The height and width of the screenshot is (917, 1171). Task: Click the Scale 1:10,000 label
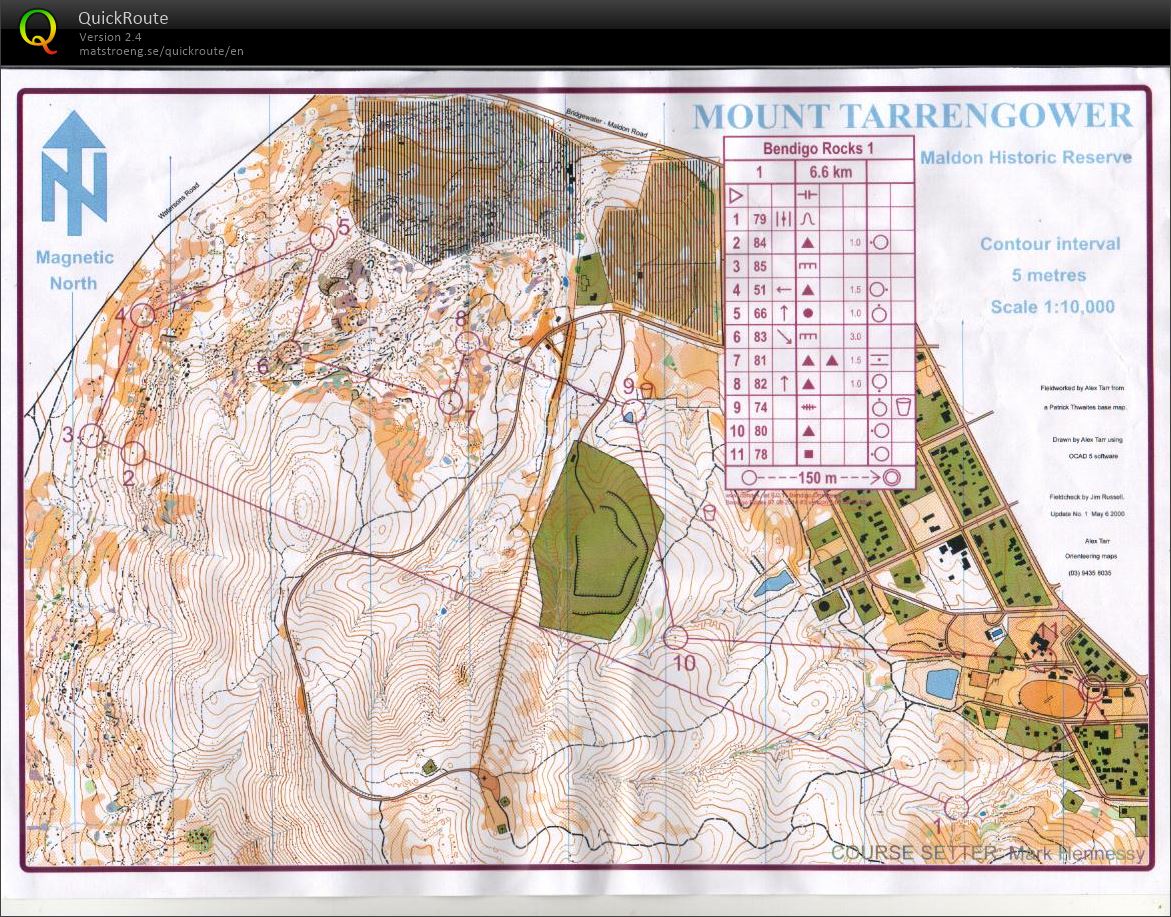[x=1052, y=307]
